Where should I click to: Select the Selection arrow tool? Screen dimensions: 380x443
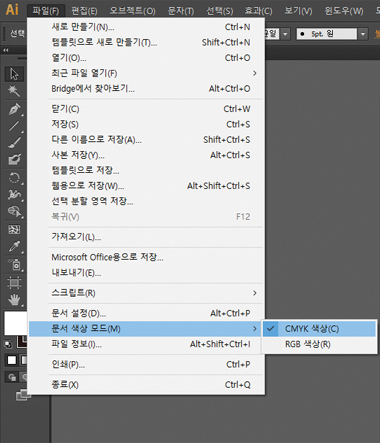(x=14, y=74)
